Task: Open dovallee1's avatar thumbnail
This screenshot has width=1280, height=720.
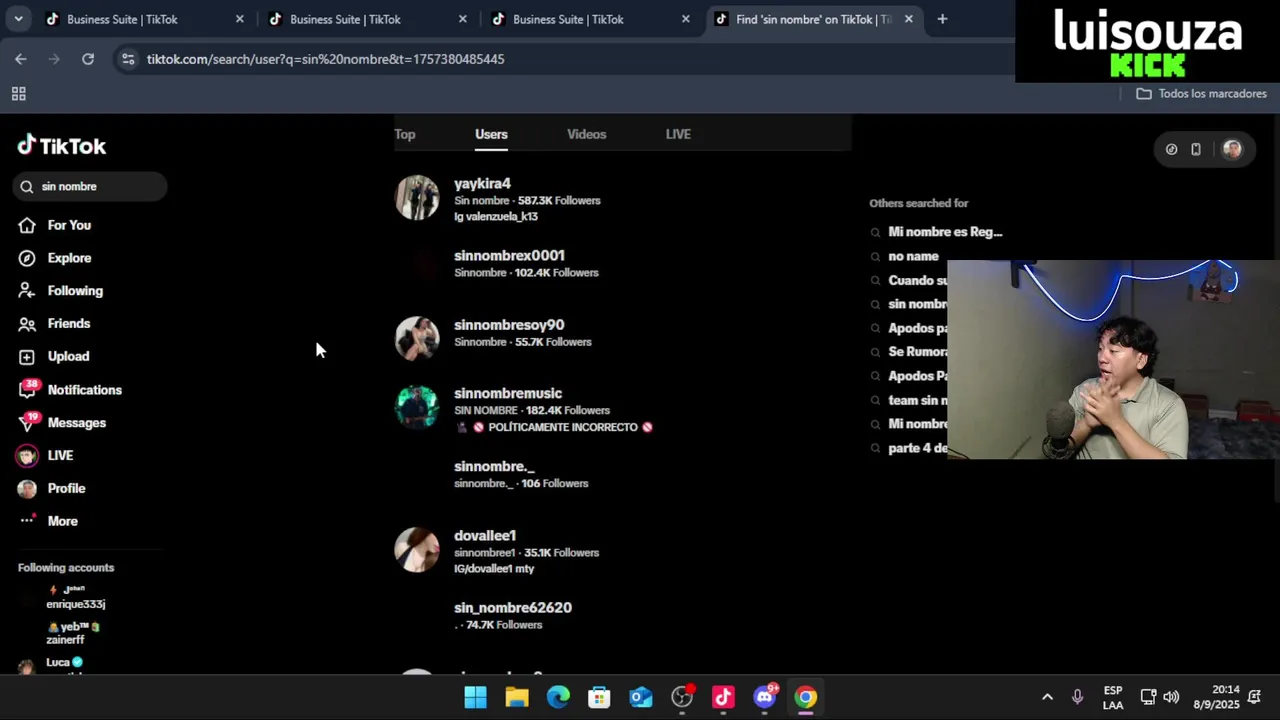Action: tap(417, 550)
